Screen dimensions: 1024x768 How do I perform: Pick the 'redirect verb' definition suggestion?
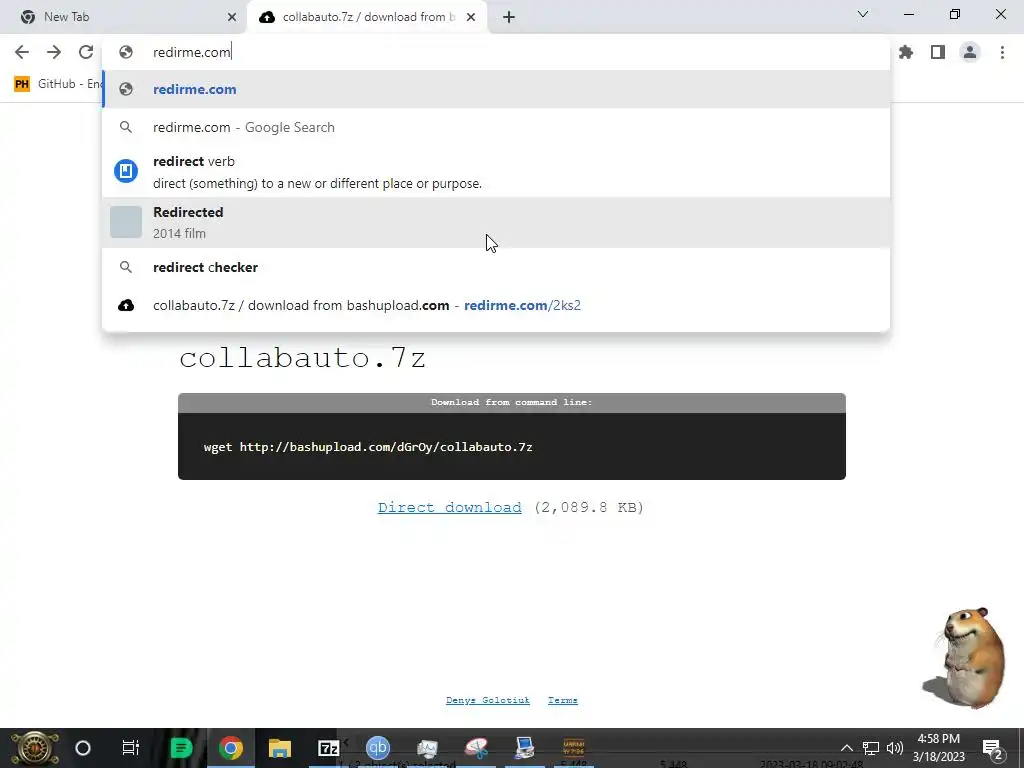pyautogui.click(x=496, y=172)
